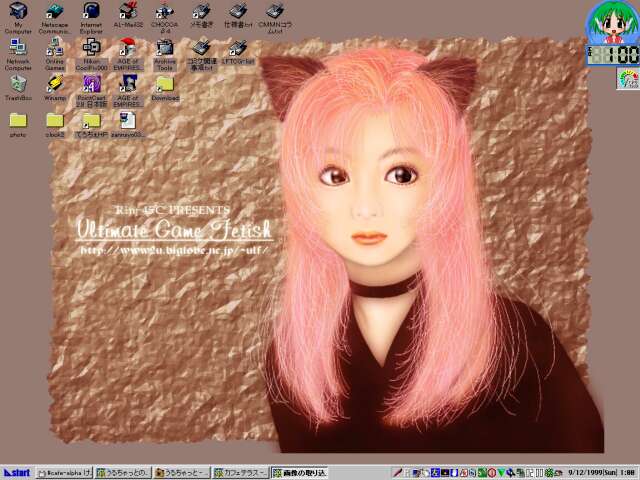Click the digital clock widget showing 1:00
This screenshot has height=480, width=640.
[611, 53]
